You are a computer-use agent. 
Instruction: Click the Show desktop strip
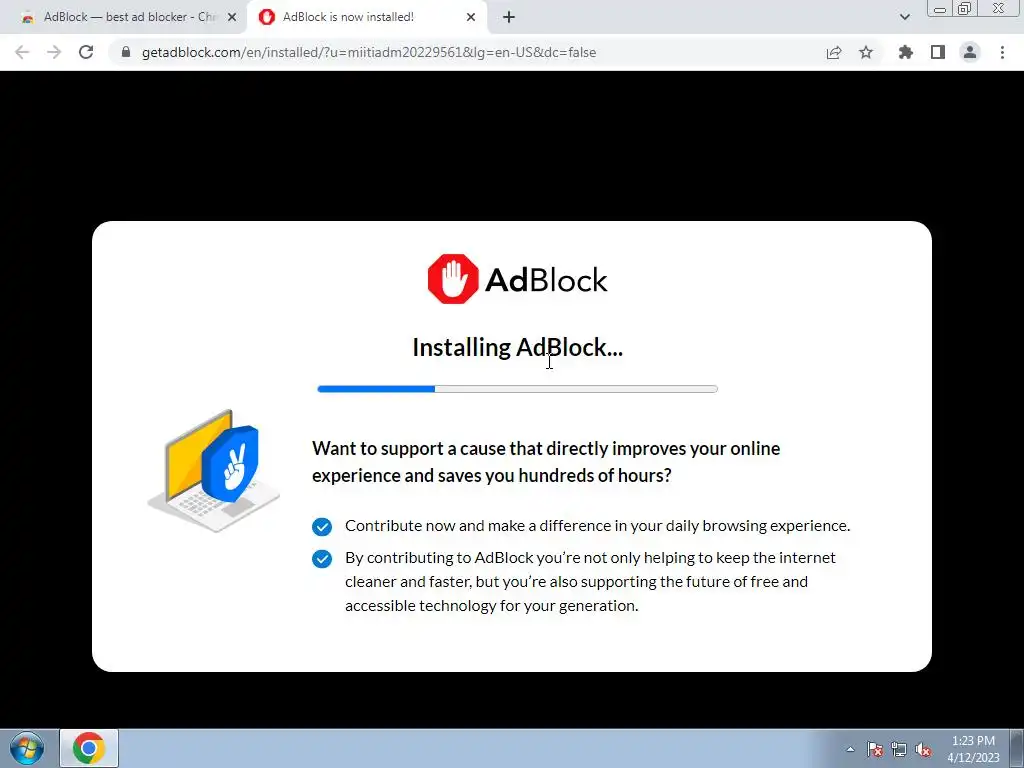click(1017, 748)
